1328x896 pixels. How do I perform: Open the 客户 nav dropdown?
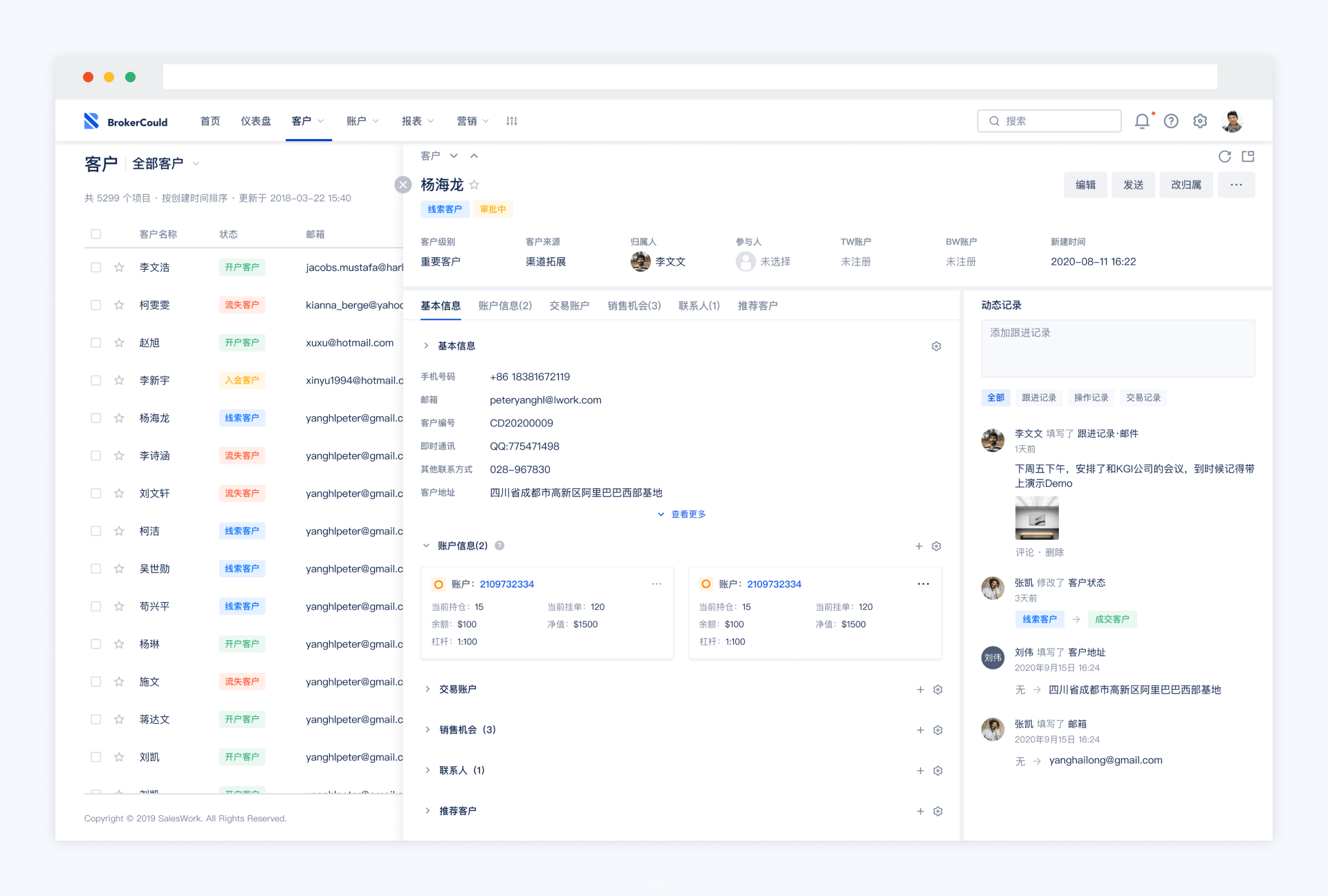click(308, 121)
